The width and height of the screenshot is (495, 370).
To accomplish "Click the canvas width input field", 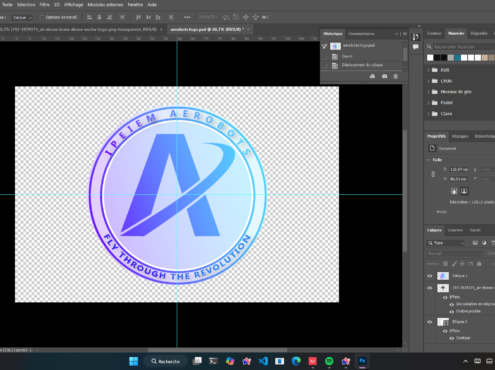I will click(x=459, y=169).
